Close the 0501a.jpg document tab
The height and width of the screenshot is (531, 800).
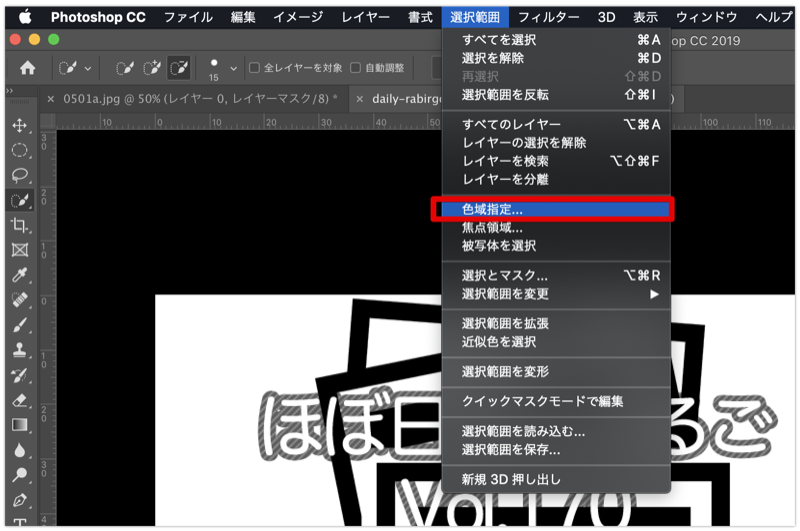point(51,99)
